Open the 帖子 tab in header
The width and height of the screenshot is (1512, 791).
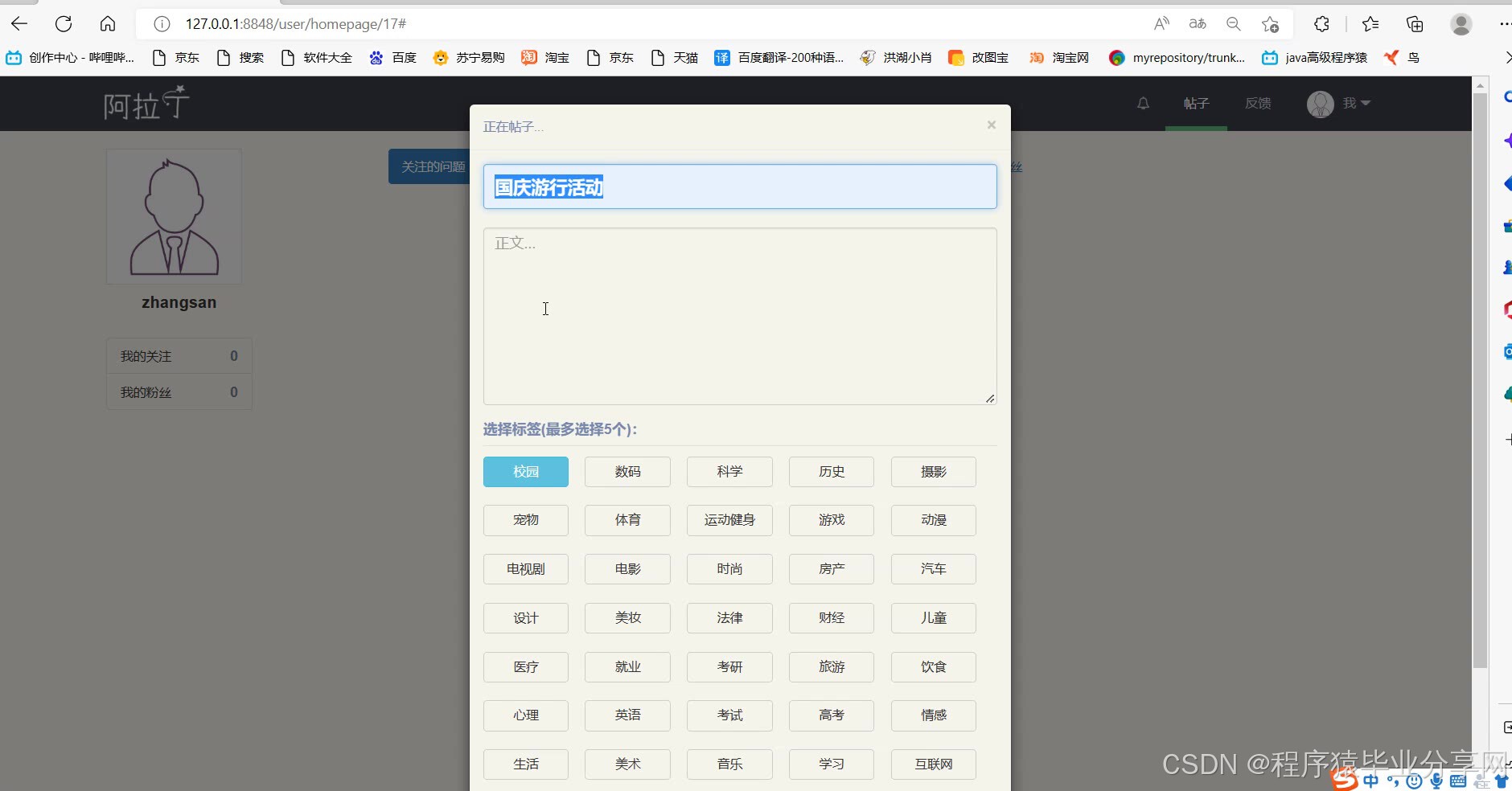tap(1196, 103)
